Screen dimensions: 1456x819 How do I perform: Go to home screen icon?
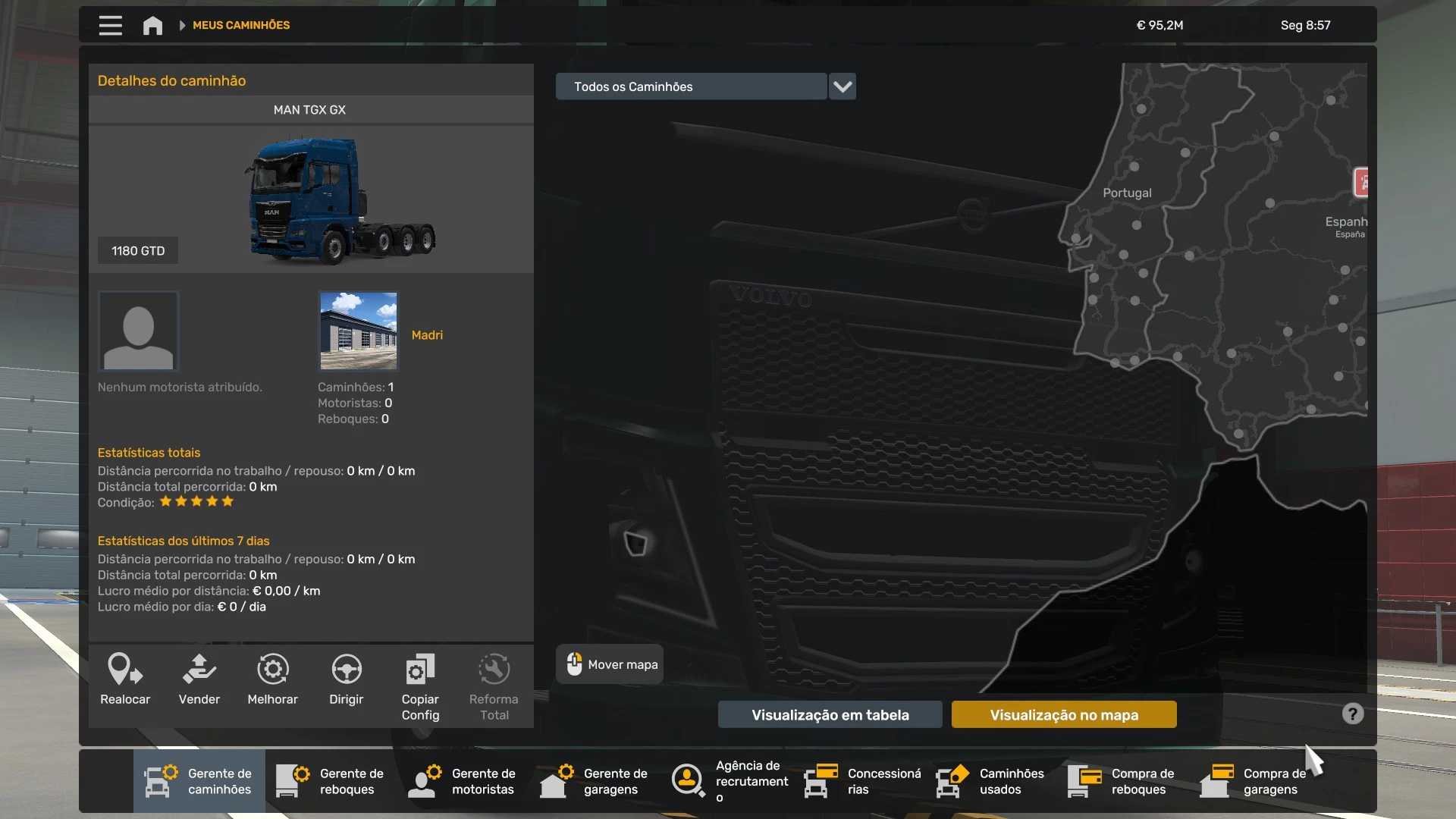152,25
